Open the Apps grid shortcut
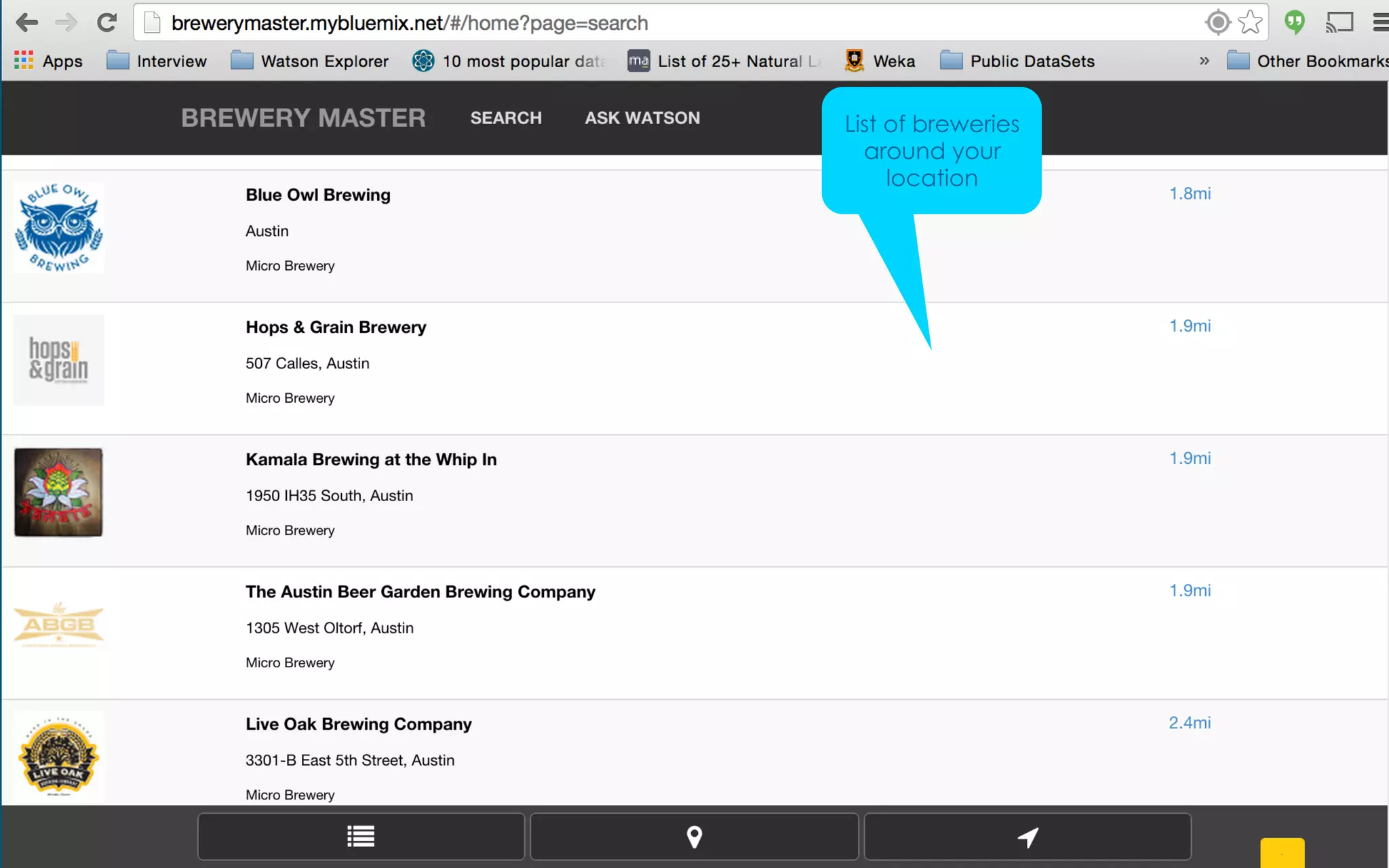 (x=48, y=61)
